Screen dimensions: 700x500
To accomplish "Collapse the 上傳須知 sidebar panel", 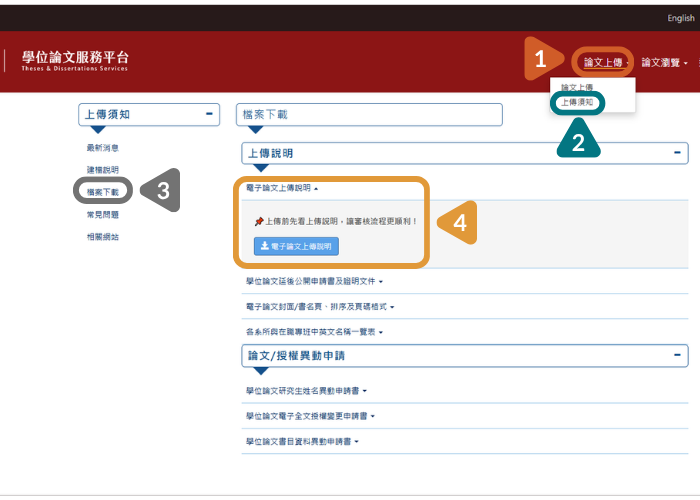I will 209,114.
